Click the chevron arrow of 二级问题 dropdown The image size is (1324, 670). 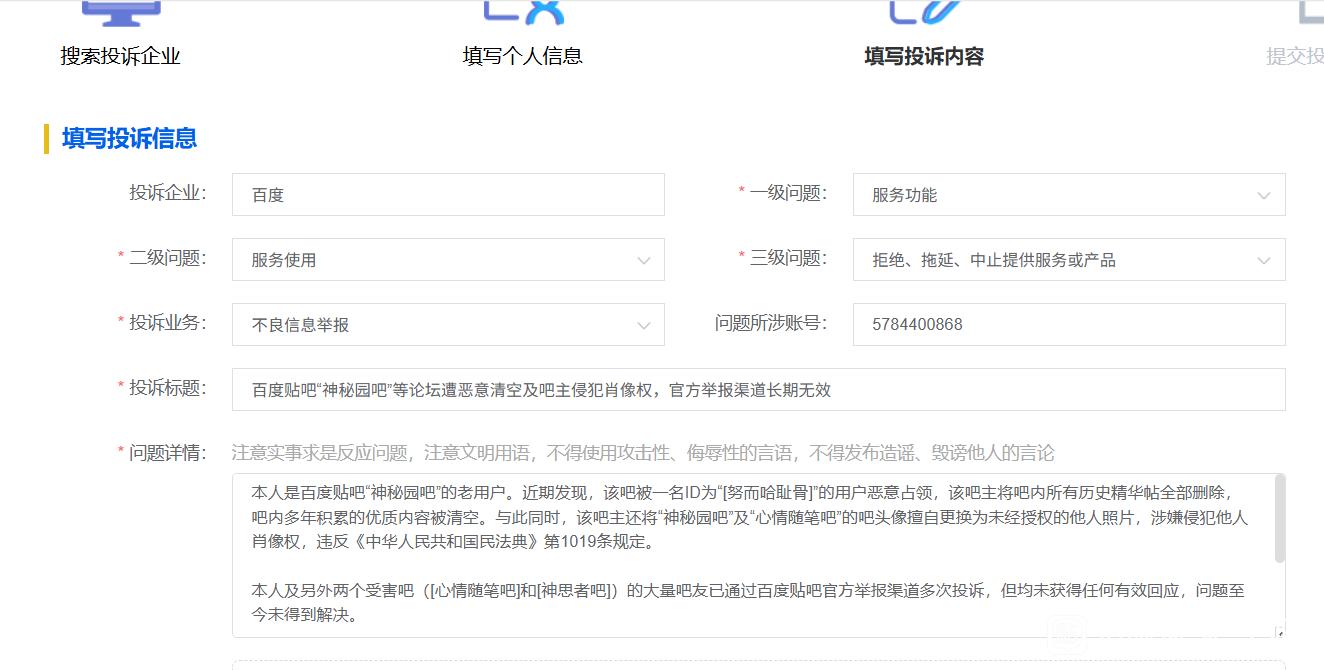(643, 261)
